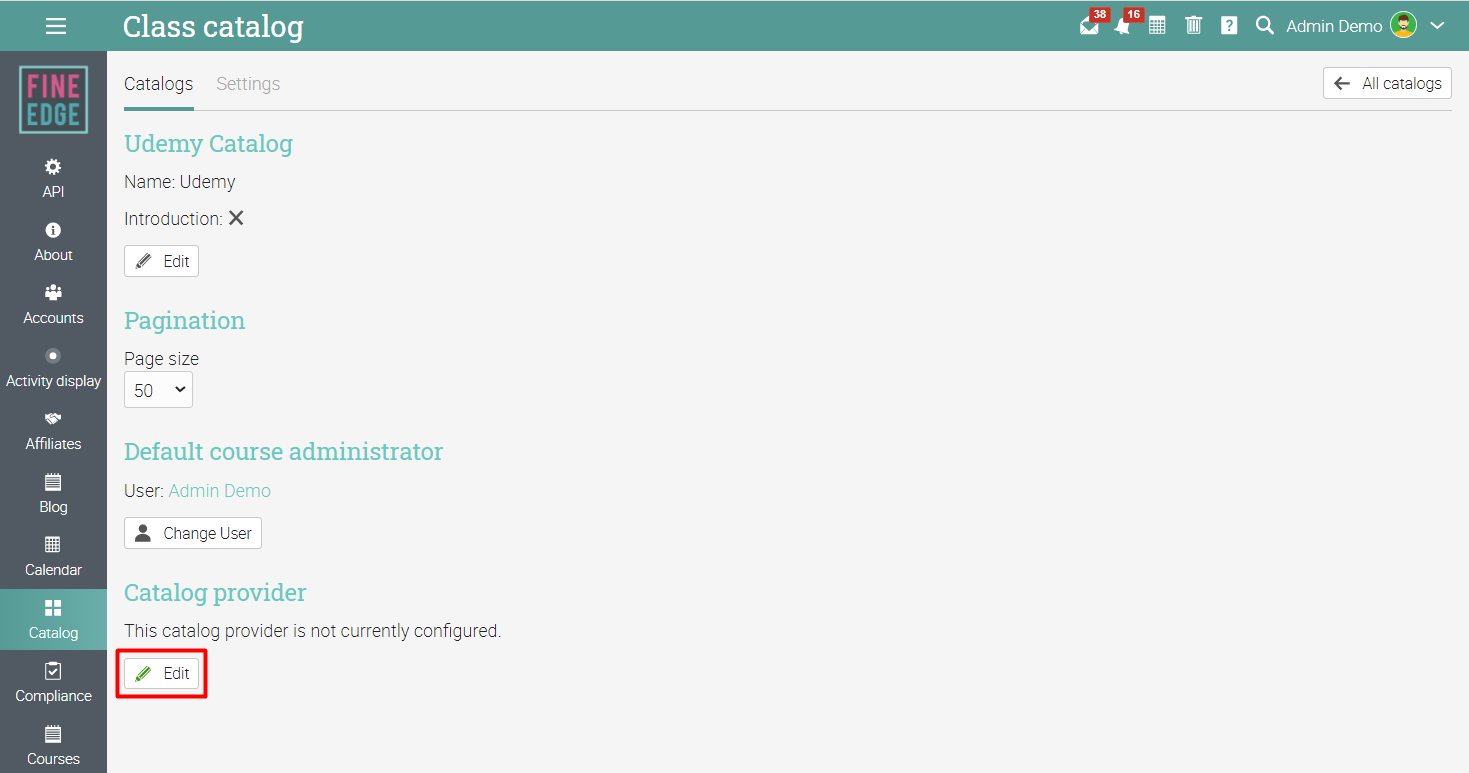This screenshot has width=1469, height=773.
Task: Open Accounts in the sidebar
Action: pyautogui.click(x=53, y=305)
